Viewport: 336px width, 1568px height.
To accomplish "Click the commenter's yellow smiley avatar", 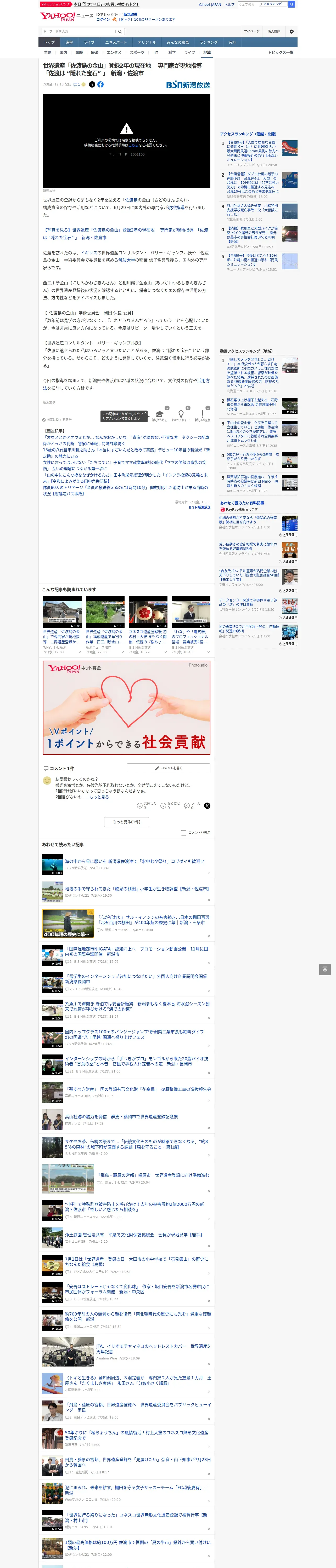I will (47, 780).
